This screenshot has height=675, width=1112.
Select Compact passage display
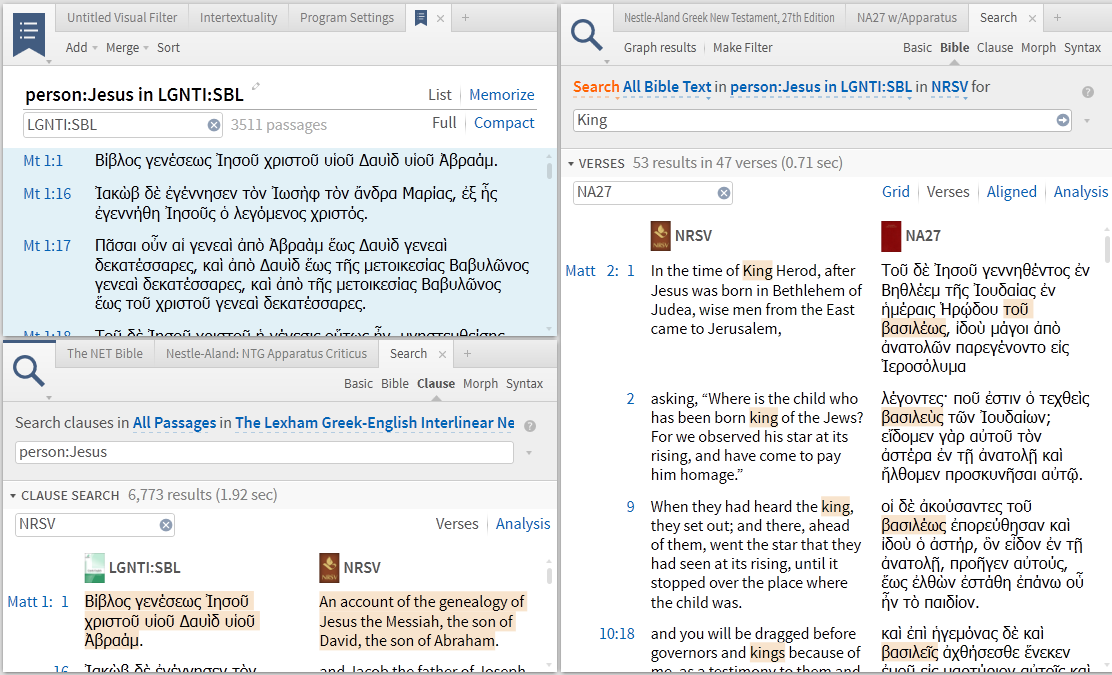504,123
